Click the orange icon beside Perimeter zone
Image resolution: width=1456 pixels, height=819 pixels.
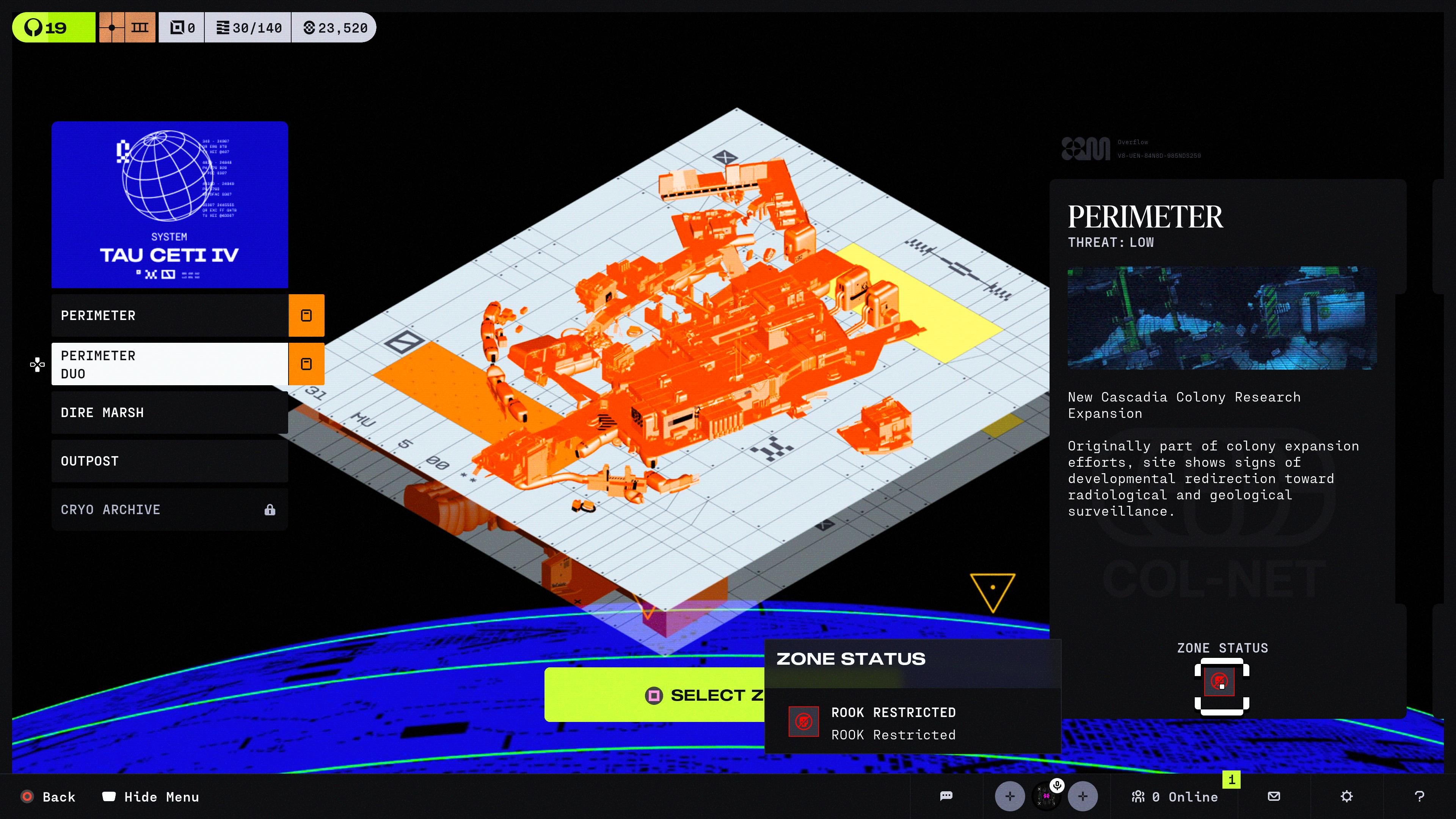tap(306, 315)
